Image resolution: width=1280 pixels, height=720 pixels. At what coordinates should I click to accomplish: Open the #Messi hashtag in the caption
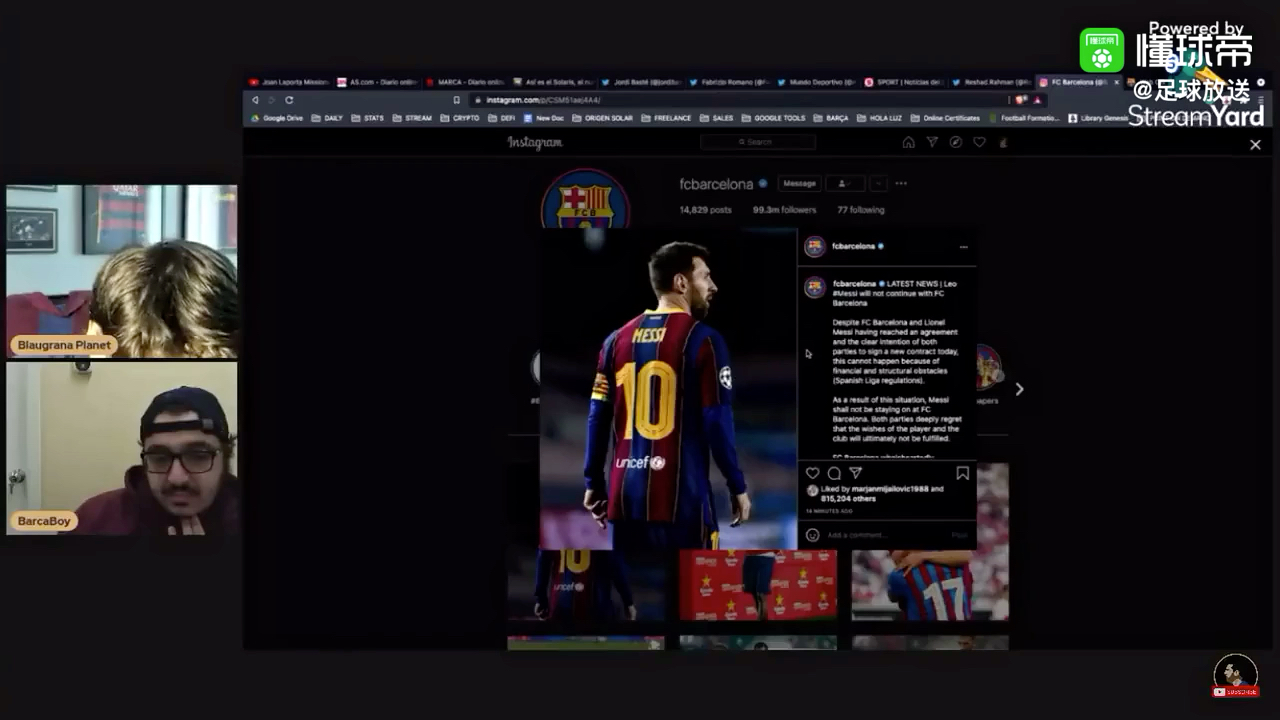click(845, 293)
